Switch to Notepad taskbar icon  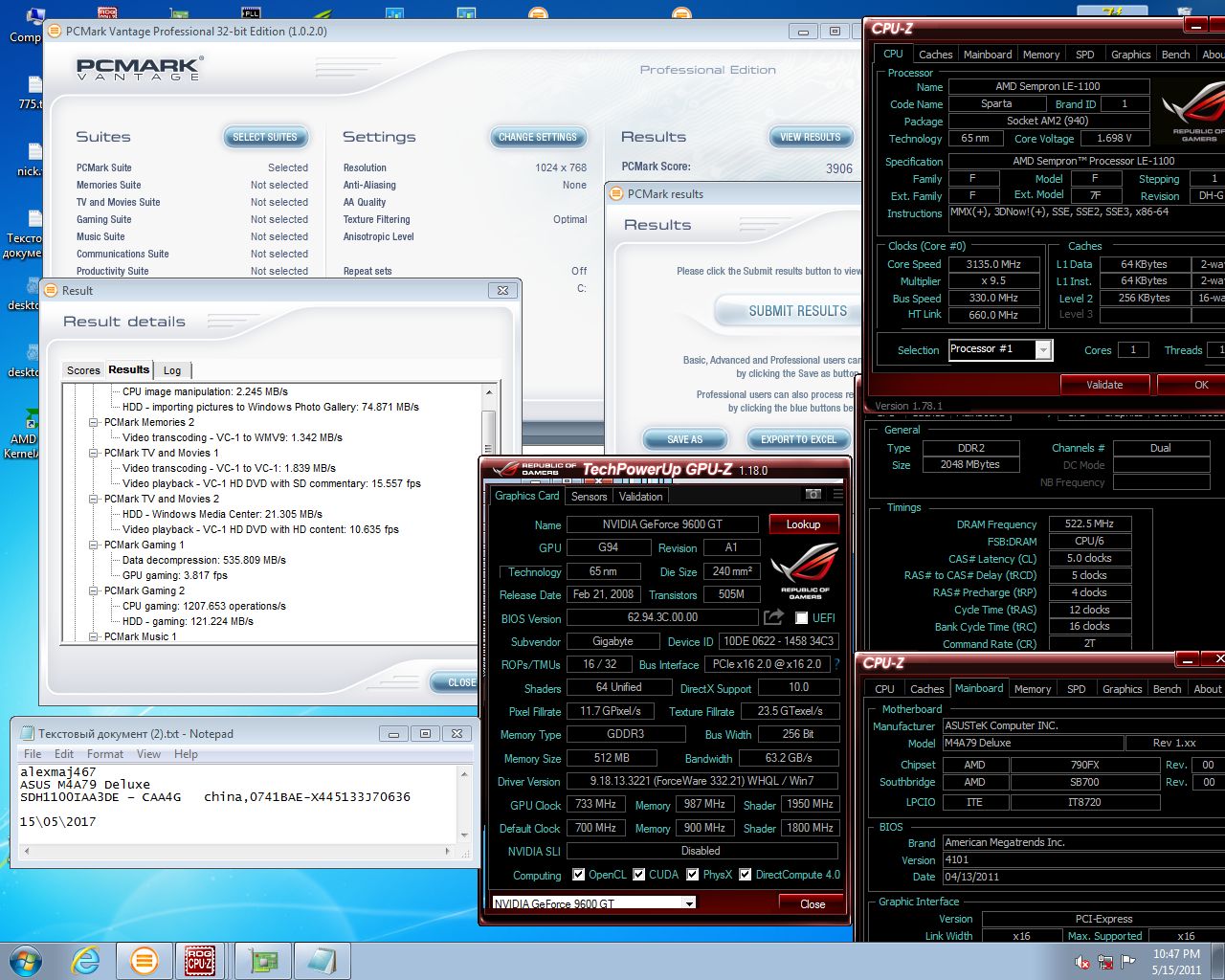tap(321, 960)
